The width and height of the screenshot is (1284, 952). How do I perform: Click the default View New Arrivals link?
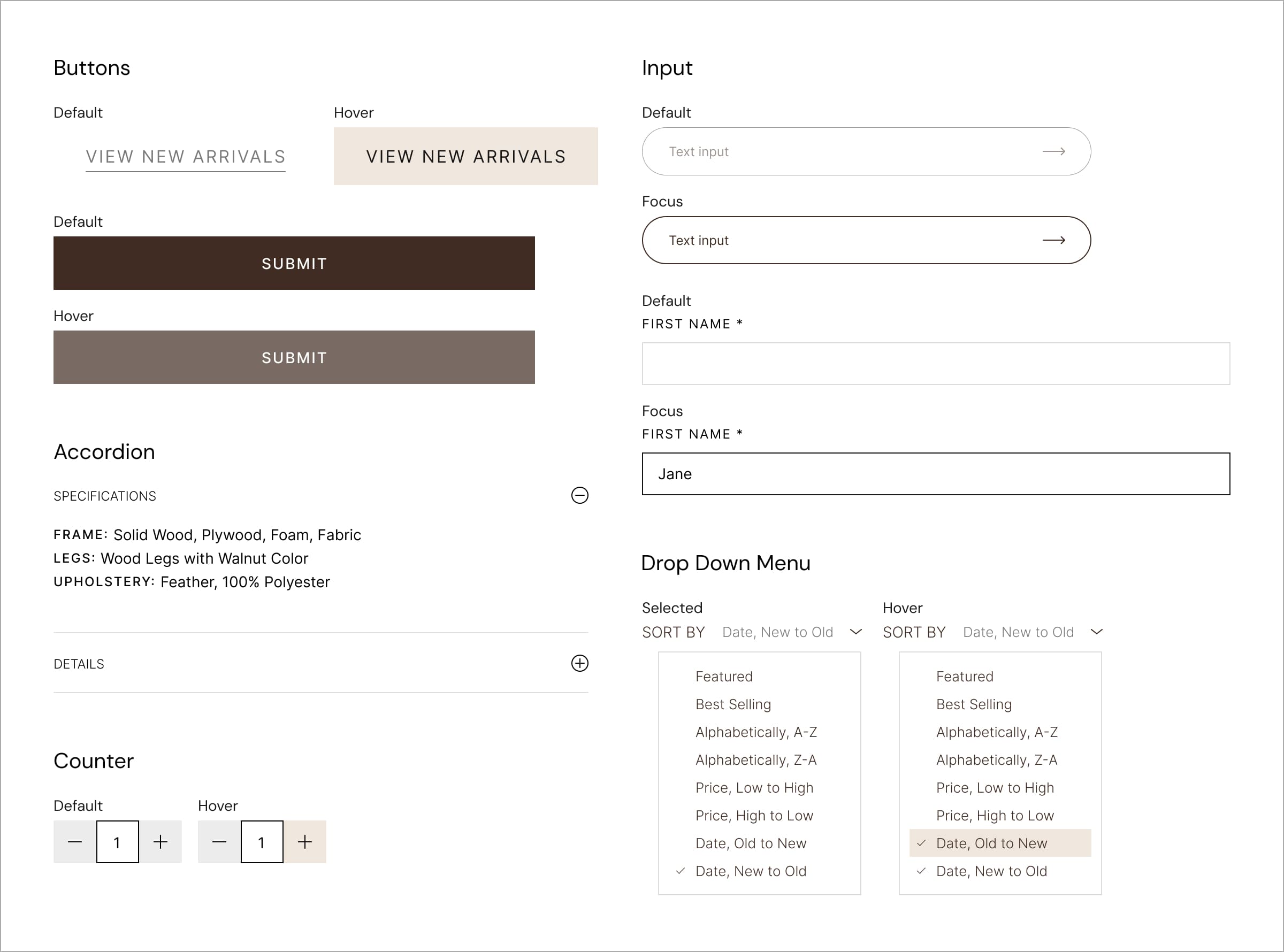pyautogui.click(x=186, y=157)
